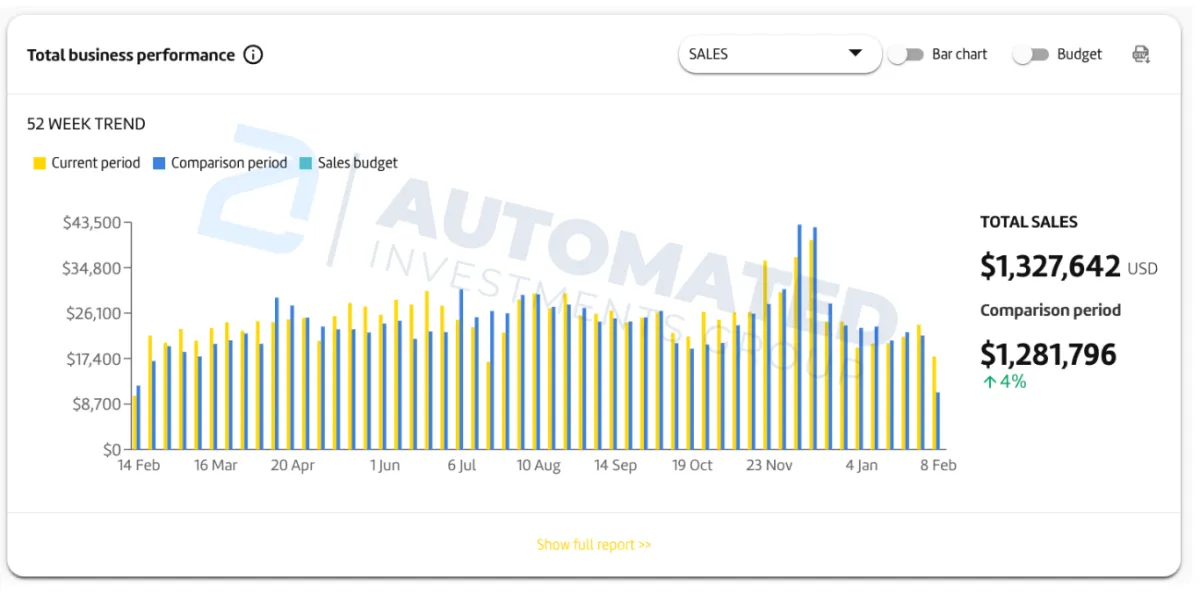The image size is (1200, 614).
Task: Select the Sales budget legend label
Action: pyautogui.click(x=358, y=163)
